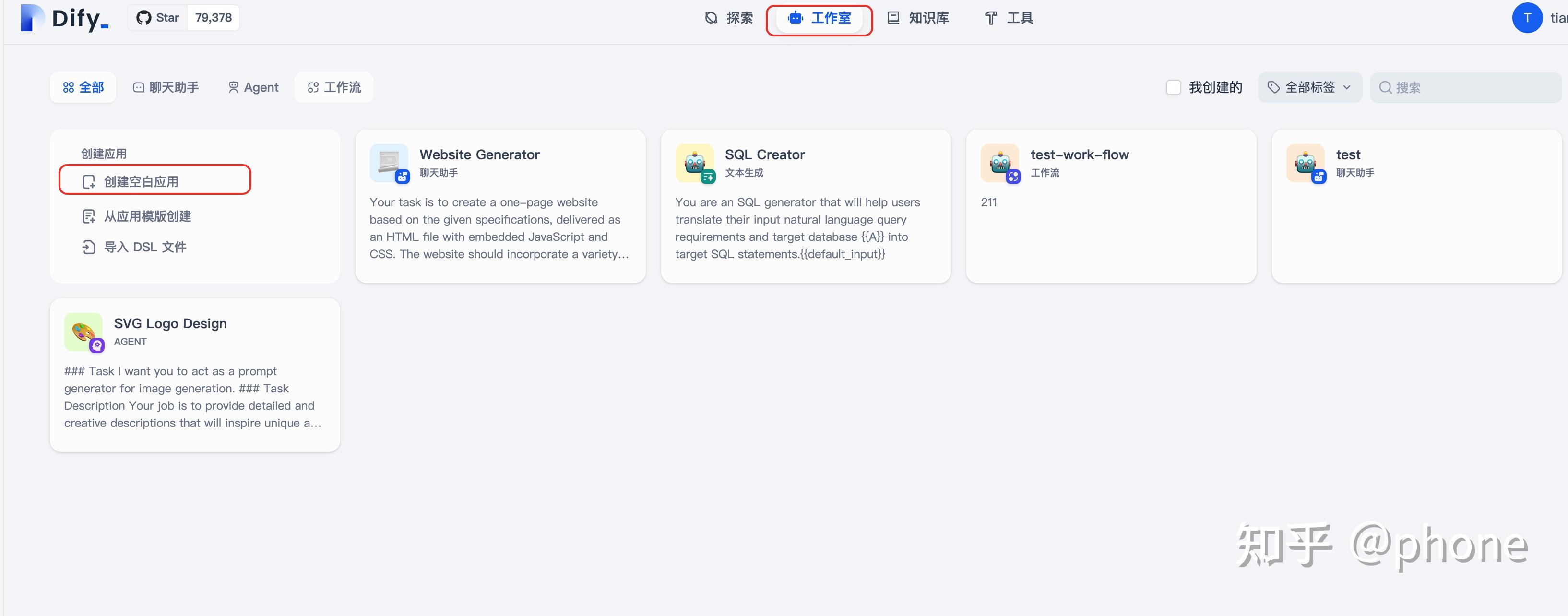Click the Agent filter icon
Screen dimensions: 1568x616
pyautogui.click(x=233, y=88)
